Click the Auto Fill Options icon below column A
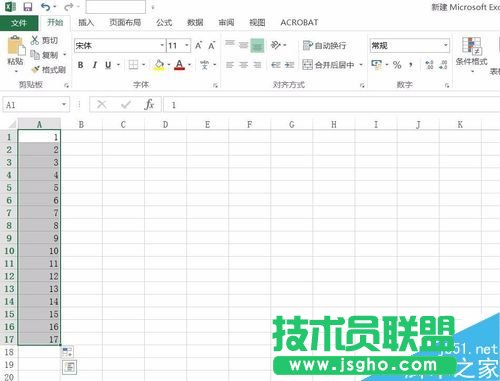 pyautogui.click(x=68, y=351)
